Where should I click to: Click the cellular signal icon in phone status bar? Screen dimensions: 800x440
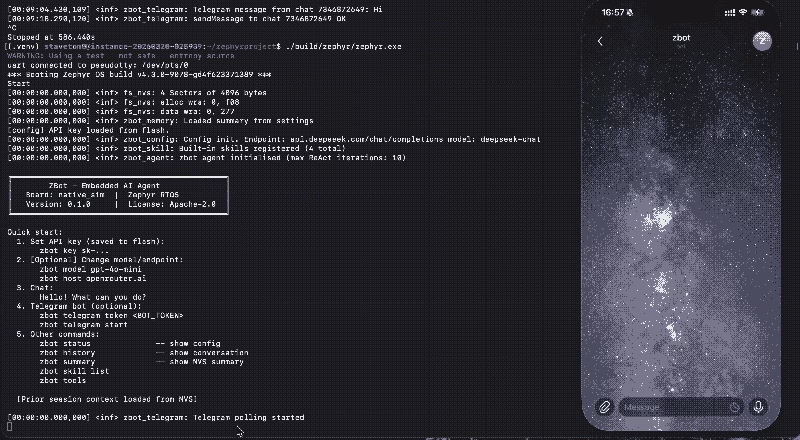[730, 13]
